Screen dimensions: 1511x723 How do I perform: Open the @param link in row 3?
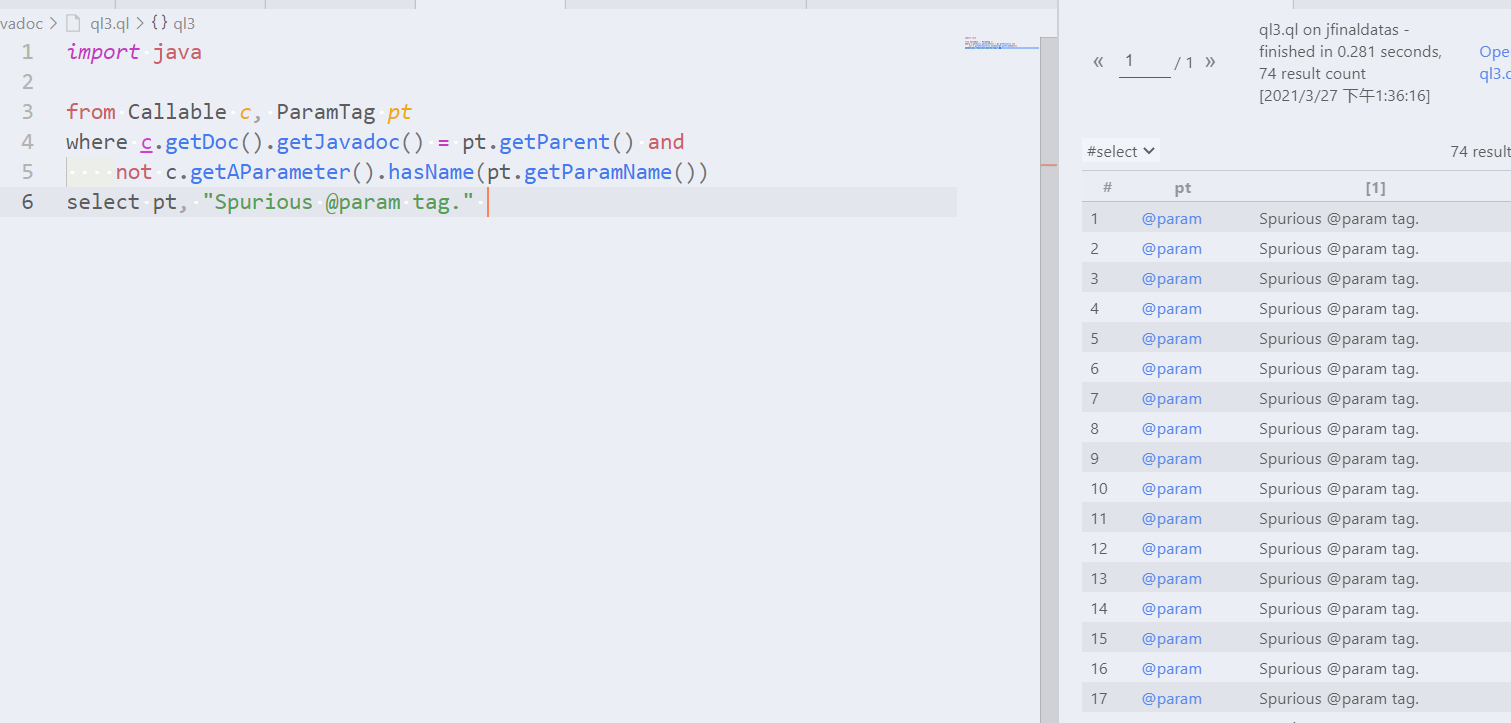point(1172,279)
